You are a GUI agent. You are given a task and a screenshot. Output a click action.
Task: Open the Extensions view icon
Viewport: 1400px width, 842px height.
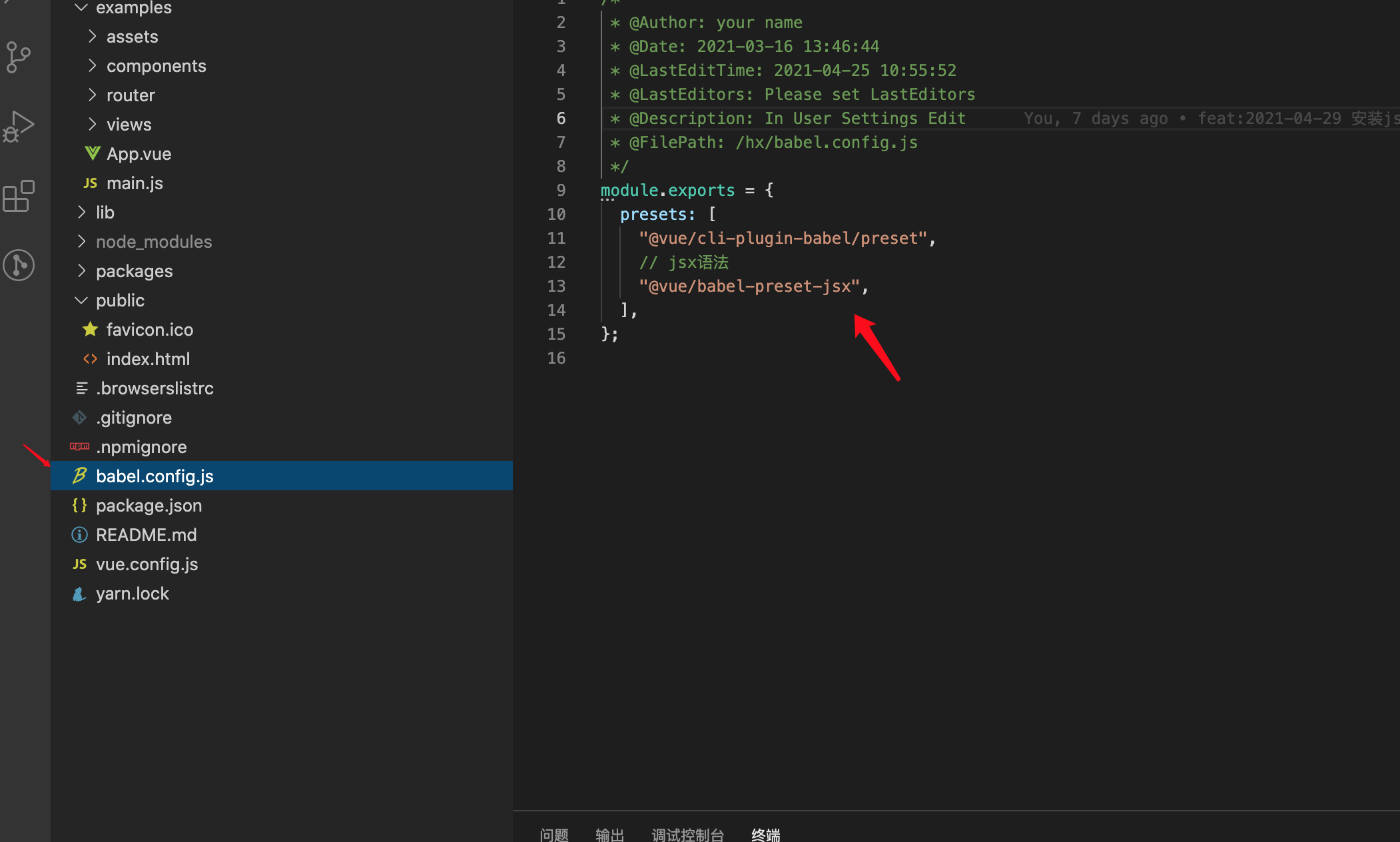click(x=19, y=196)
